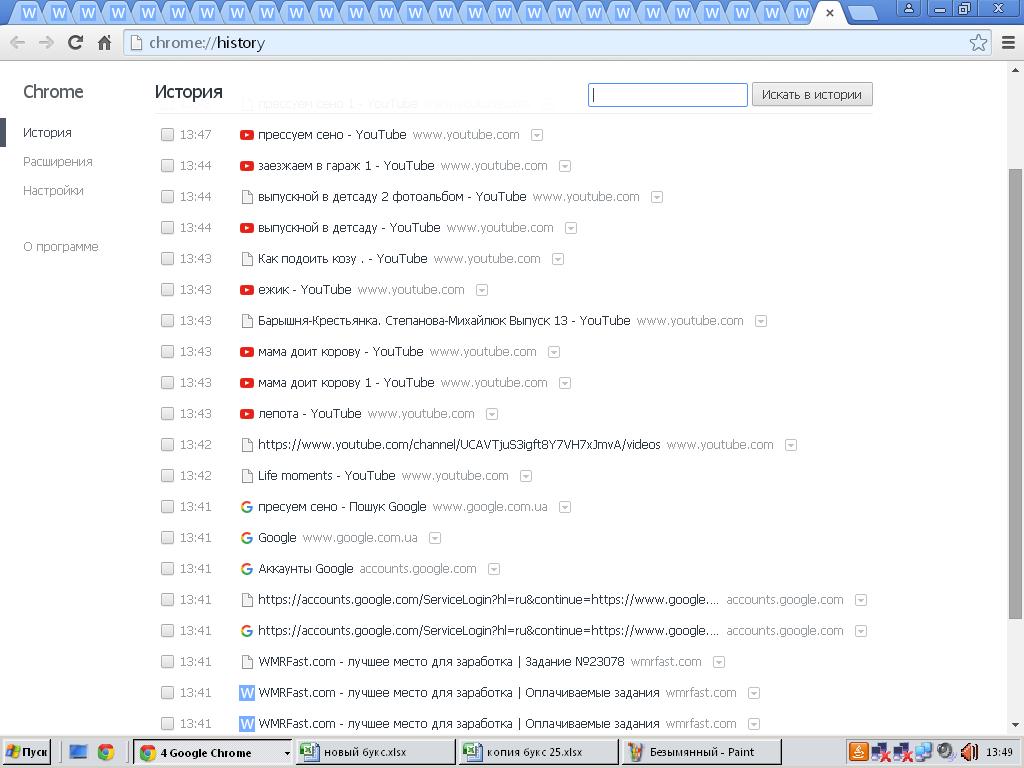
Task: Switch to the first WMRFast browser tab
Action: 28,13
